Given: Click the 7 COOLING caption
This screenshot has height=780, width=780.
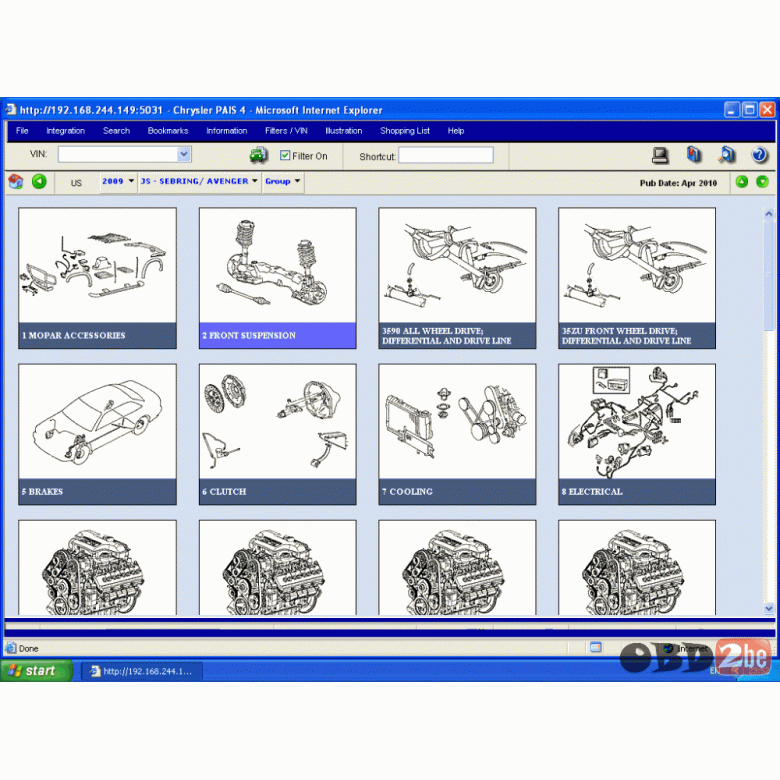Looking at the screenshot, I should pos(457,491).
